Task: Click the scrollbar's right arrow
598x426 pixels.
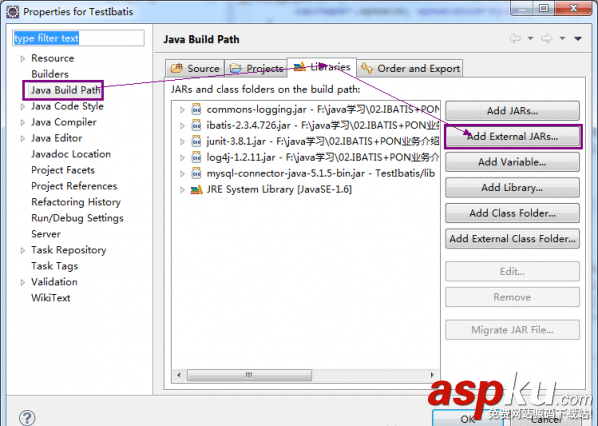Action: point(432,375)
